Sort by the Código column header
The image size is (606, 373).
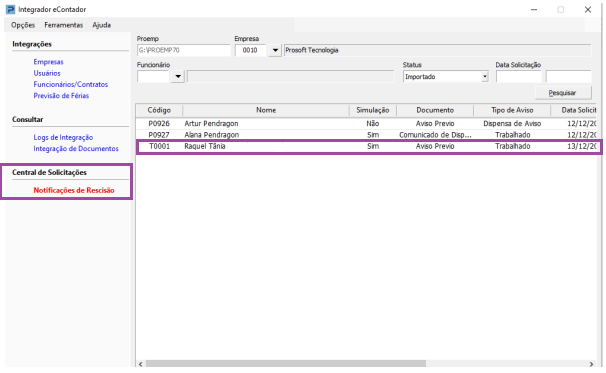[x=159, y=110]
